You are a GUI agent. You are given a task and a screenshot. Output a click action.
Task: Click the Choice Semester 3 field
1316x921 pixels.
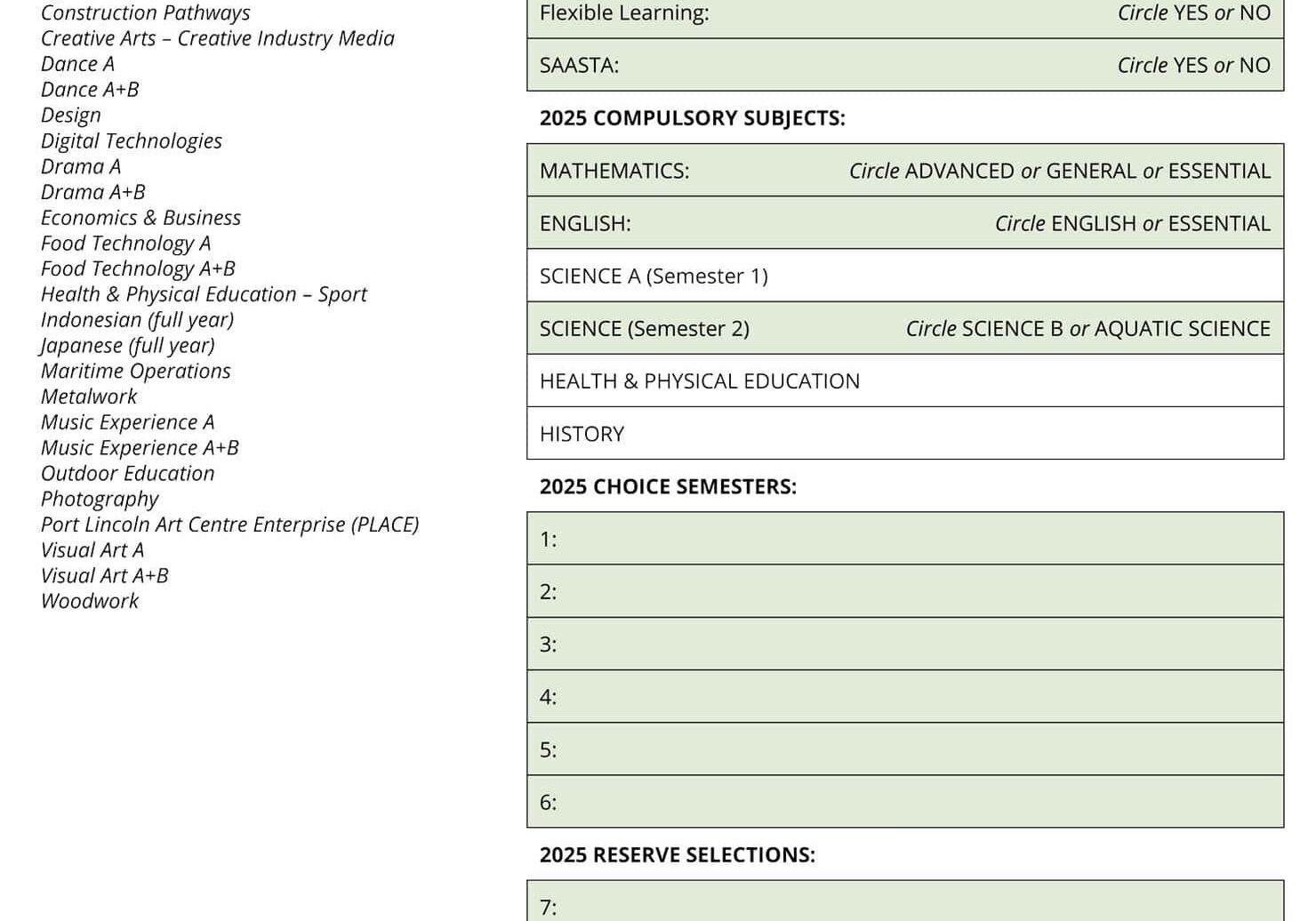pyautogui.click(x=905, y=644)
